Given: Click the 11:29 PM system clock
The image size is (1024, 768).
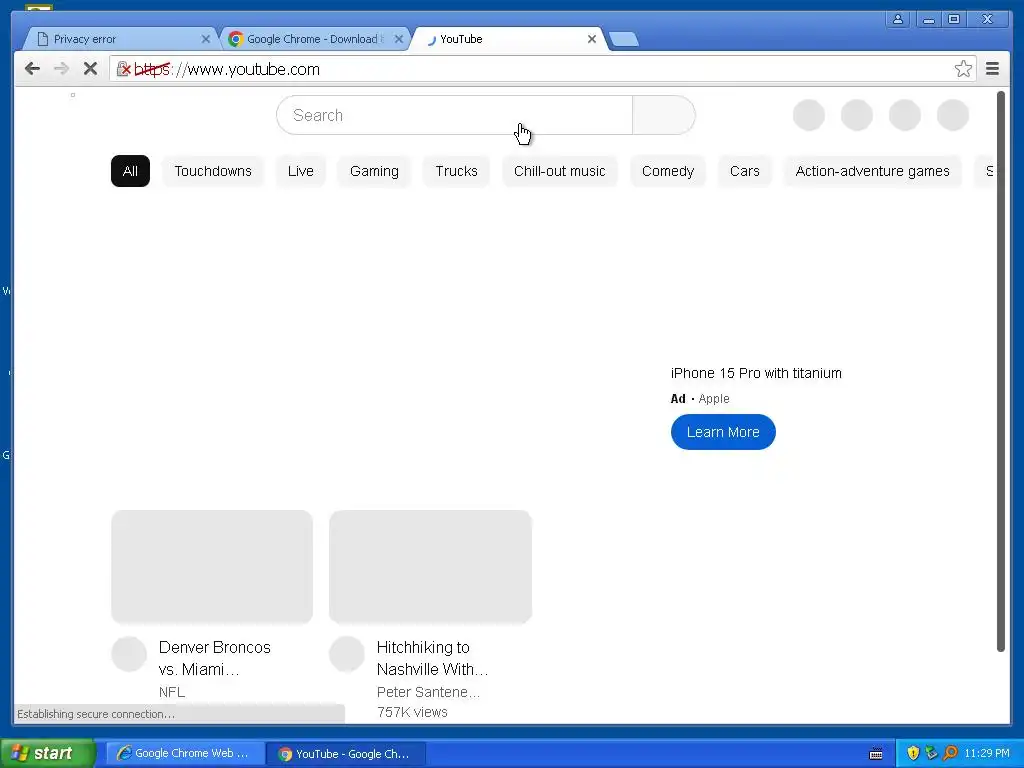Looking at the screenshot, I should tap(987, 753).
